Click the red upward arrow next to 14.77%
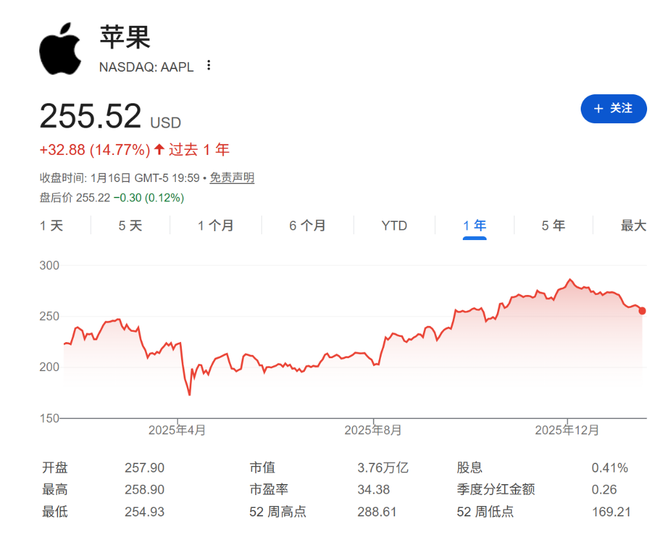This screenshot has width=660, height=537. coord(159,150)
